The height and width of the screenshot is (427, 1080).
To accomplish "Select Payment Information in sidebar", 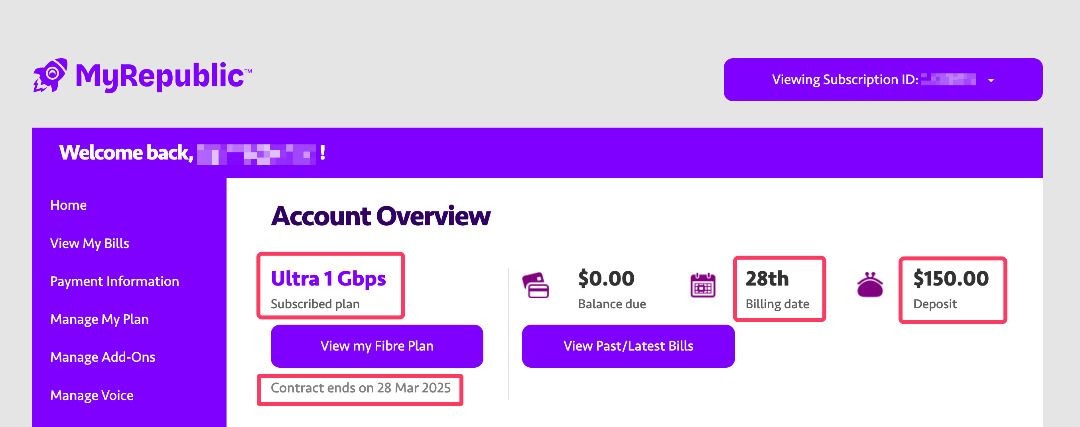I will (x=114, y=281).
